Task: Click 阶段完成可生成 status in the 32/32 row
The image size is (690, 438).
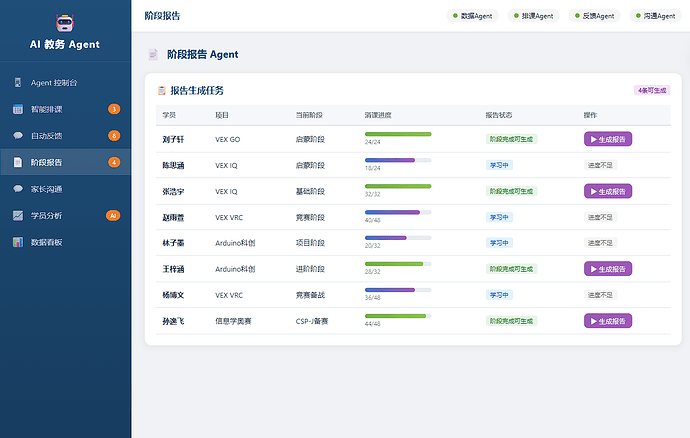Action: click(x=511, y=191)
